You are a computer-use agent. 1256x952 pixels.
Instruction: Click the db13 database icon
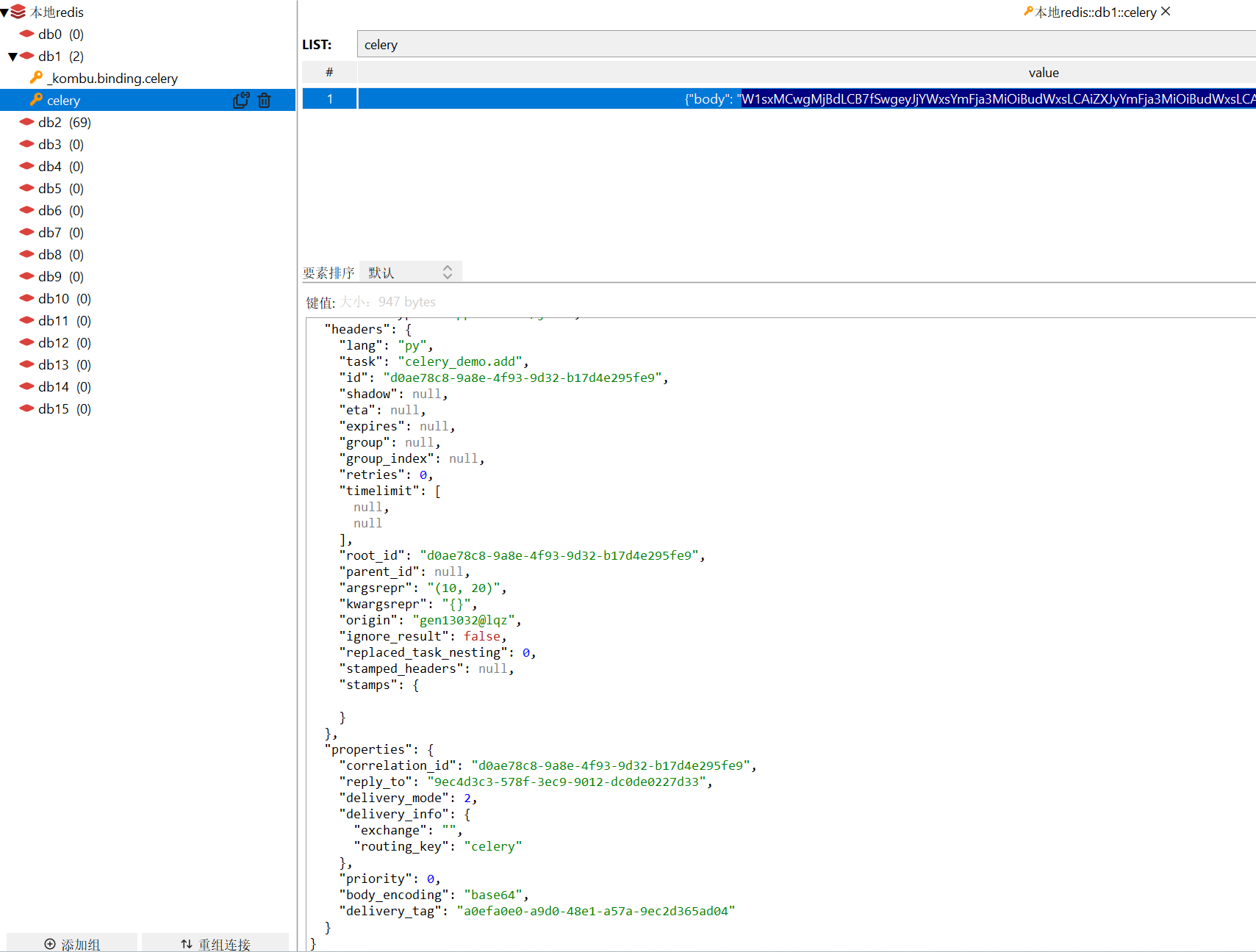(x=27, y=364)
